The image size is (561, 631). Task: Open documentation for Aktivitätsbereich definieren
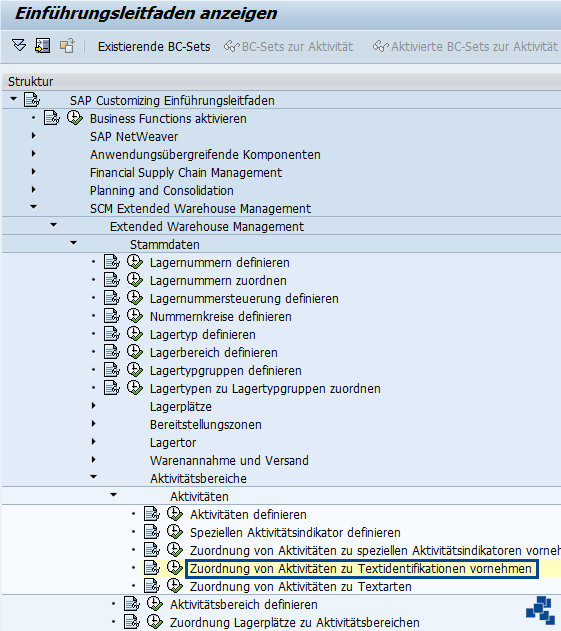(x=132, y=604)
